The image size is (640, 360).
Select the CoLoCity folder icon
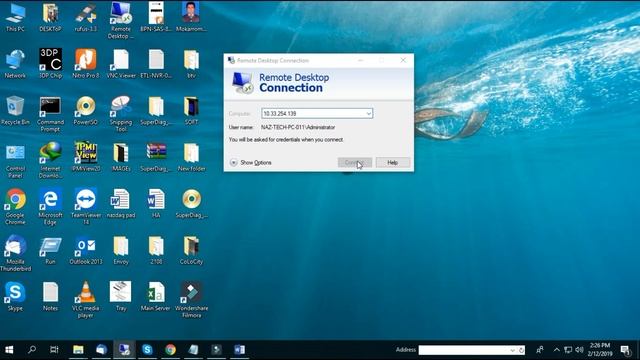tap(191, 250)
